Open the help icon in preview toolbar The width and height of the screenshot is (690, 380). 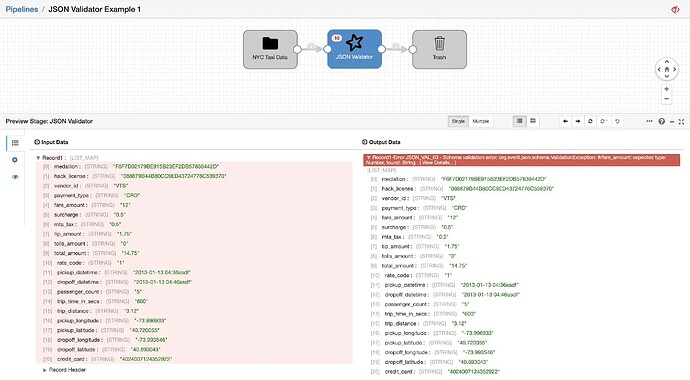click(661, 121)
